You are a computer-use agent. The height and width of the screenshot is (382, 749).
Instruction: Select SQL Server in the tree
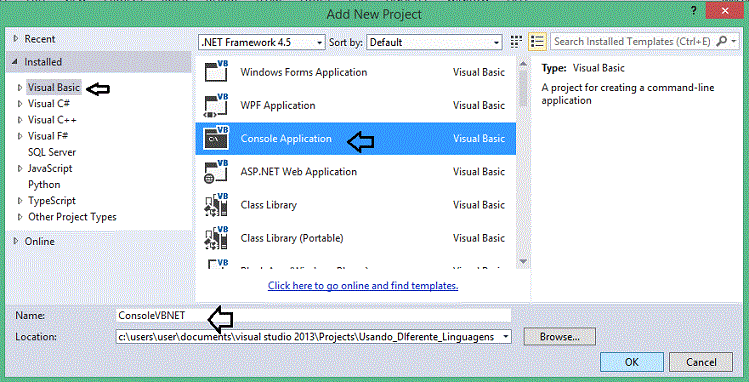click(52, 152)
